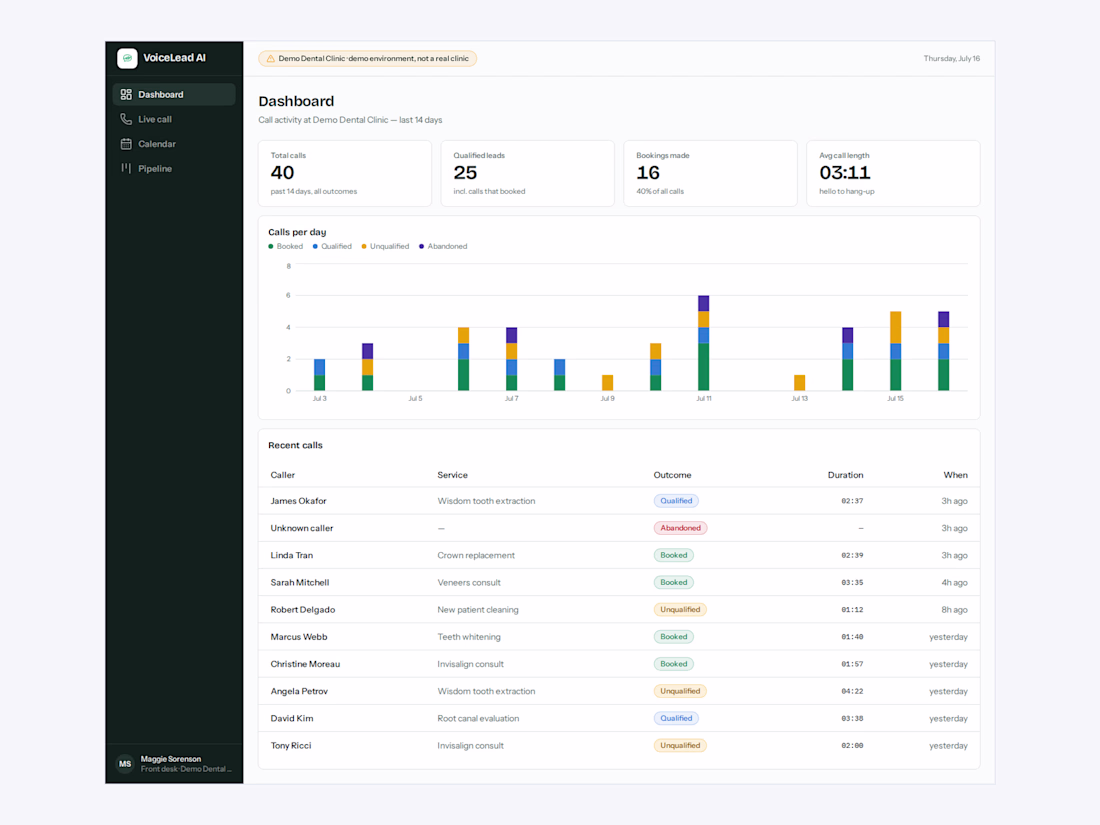1100x825 pixels.
Task: Switch to the Pipeline view
Action: click(173, 168)
